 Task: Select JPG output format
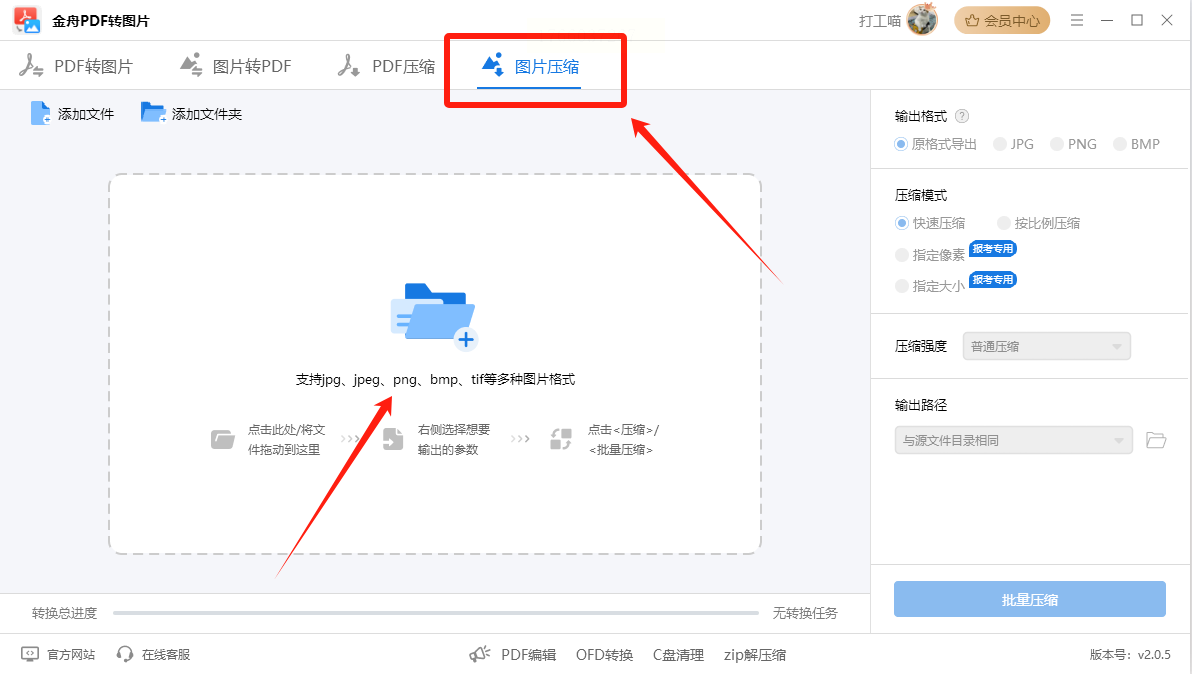pyautogui.click(x=1013, y=144)
